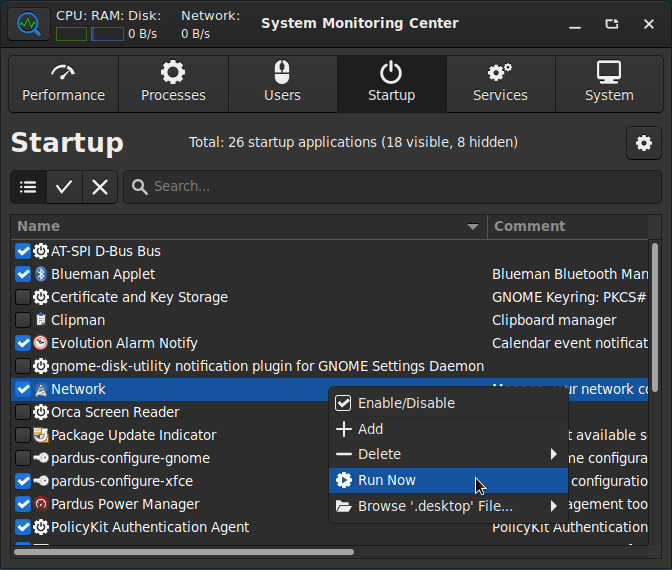Click the gear icon beside Run Now

(x=344, y=480)
